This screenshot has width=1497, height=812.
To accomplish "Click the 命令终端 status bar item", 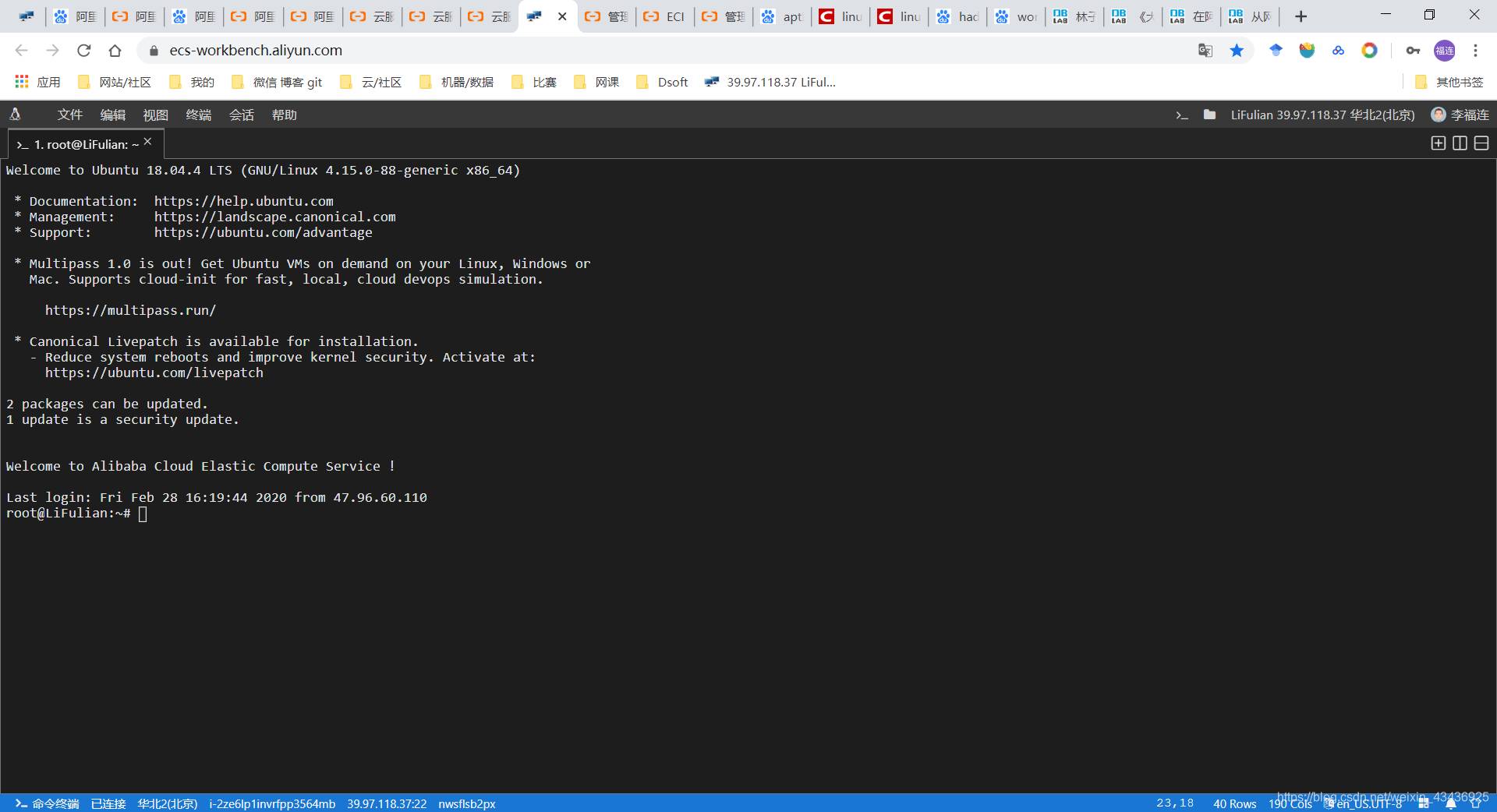I will point(48,803).
